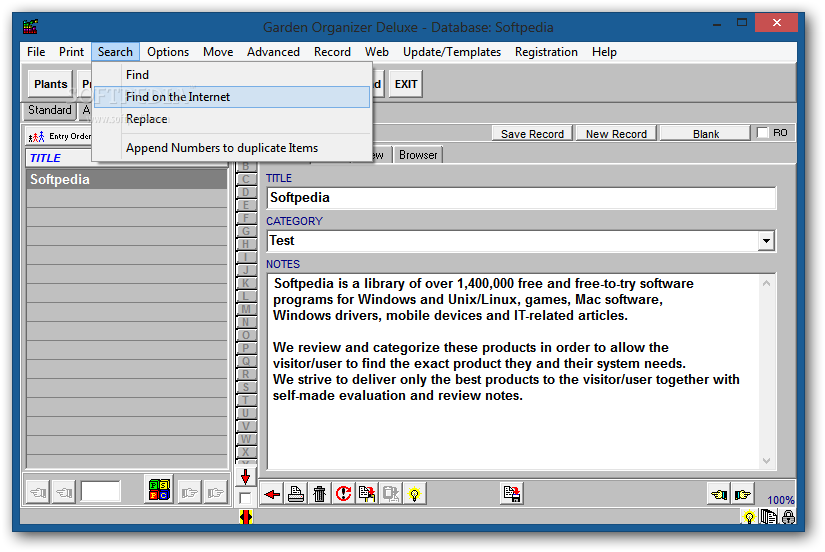The image size is (825, 552).
Task: Click the notes scrollbar down arrow
Action: pyautogui.click(x=766, y=461)
